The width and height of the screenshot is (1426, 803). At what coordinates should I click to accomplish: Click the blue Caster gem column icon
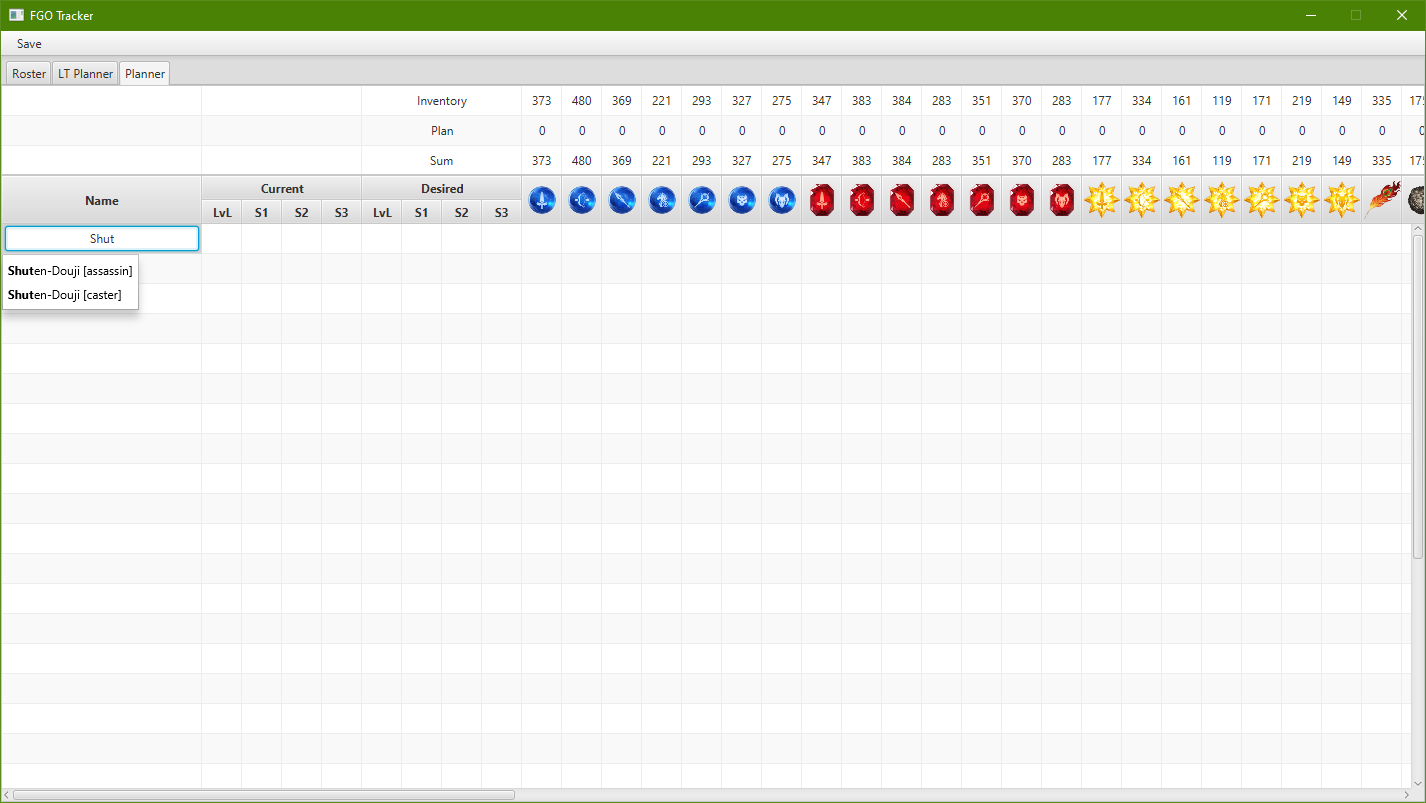(702, 200)
